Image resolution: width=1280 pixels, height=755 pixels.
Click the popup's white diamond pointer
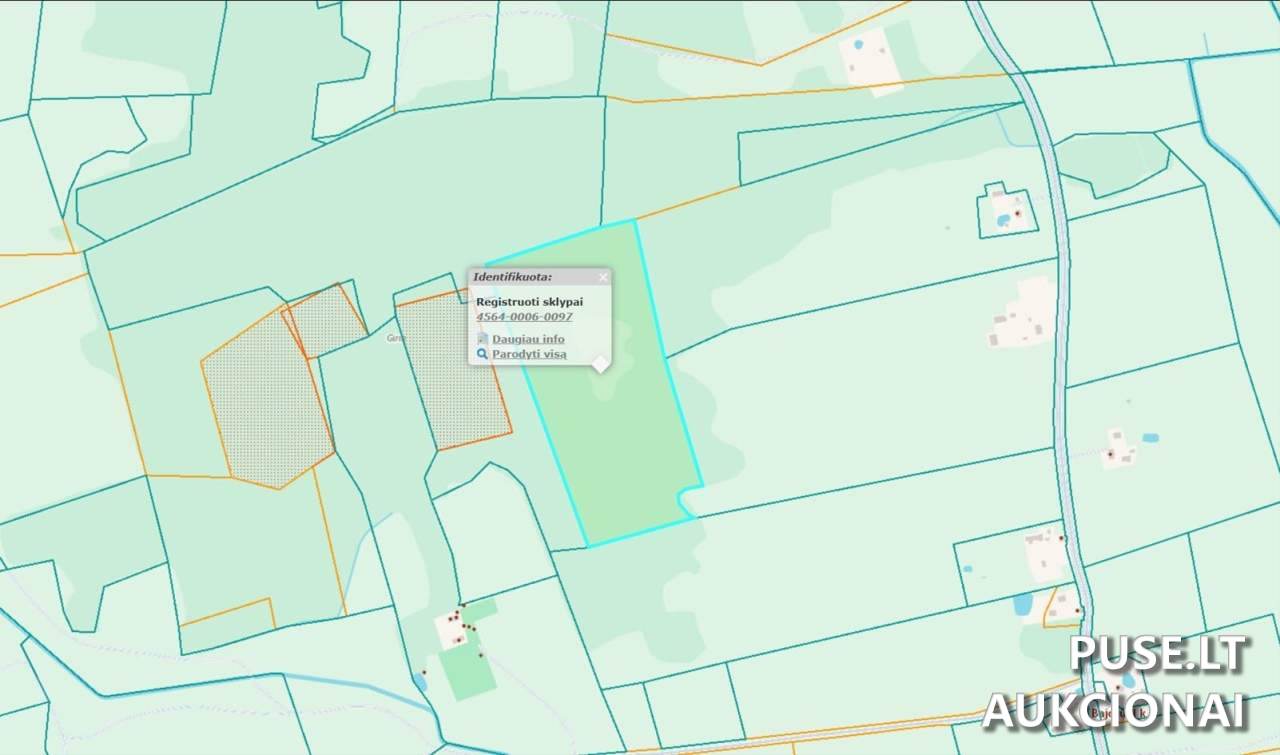599,364
